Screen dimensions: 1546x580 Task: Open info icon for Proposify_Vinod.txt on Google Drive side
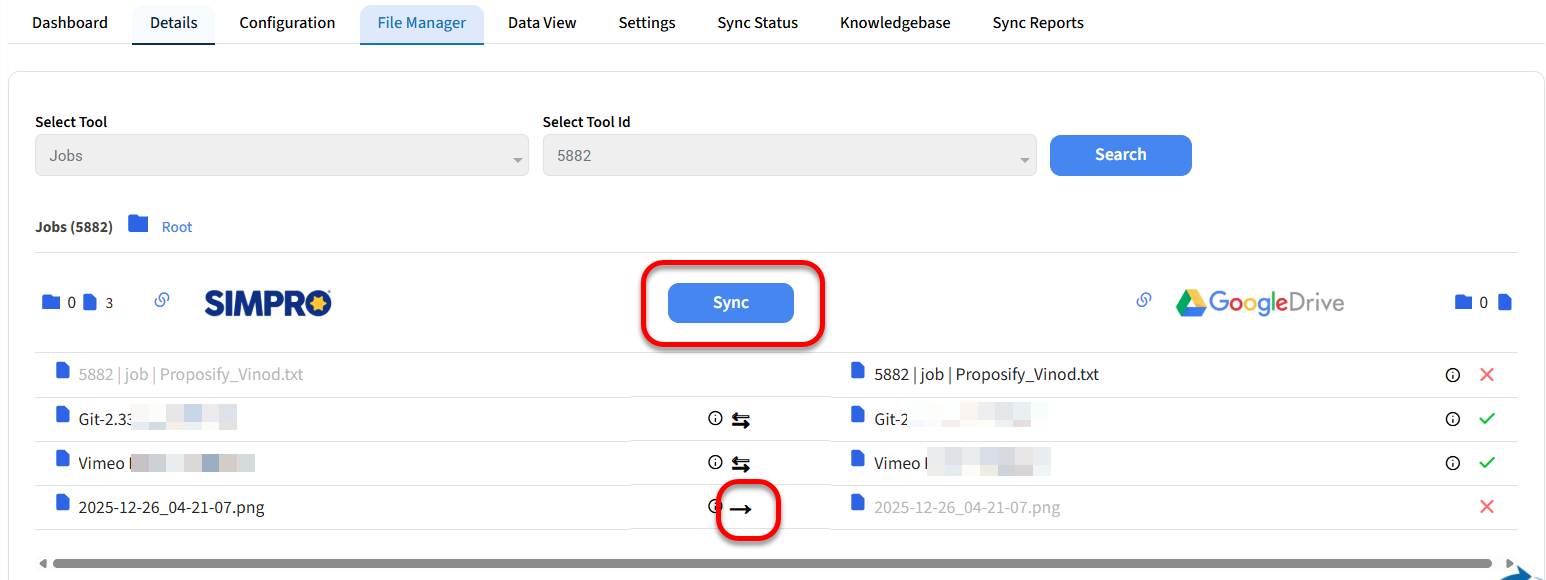(x=1452, y=375)
